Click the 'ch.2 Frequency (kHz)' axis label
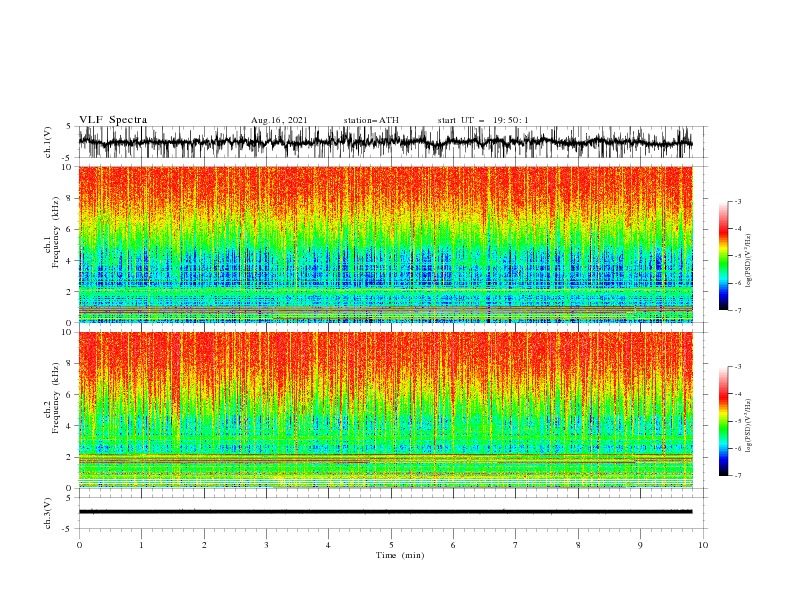This screenshot has height=612, width=792. [52, 398]
